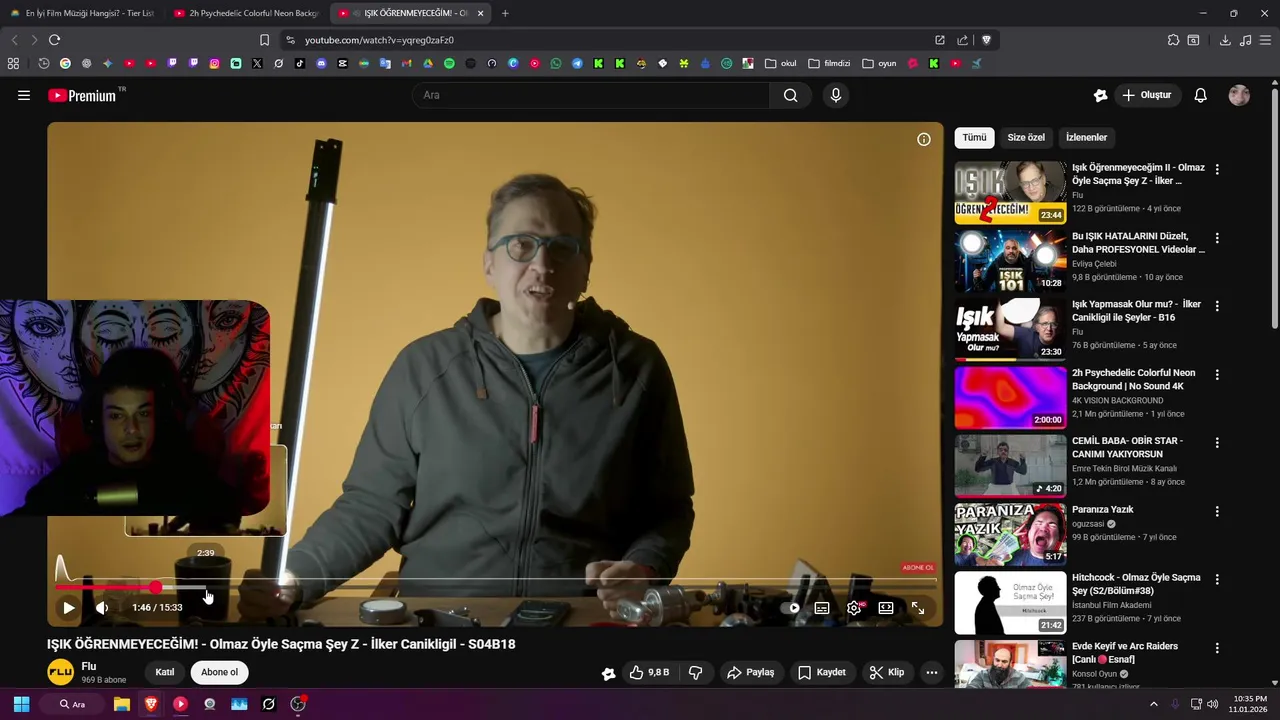Open the more actions ellipsis menu
The image size is (1280, 720).
coord(932,672)
